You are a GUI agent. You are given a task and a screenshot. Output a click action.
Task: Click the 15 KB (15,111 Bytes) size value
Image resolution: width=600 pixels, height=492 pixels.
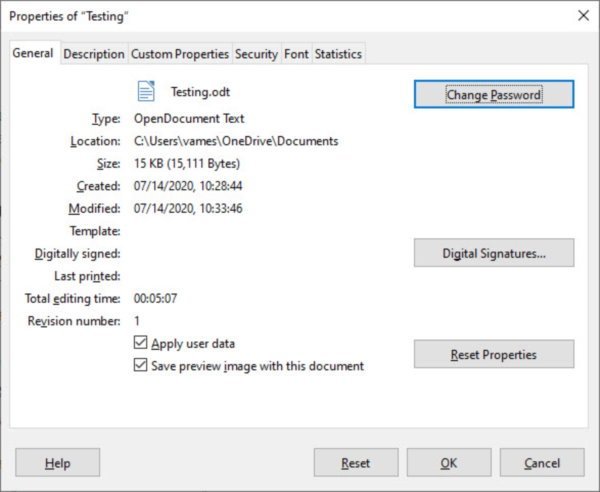[x=187, y=164]
